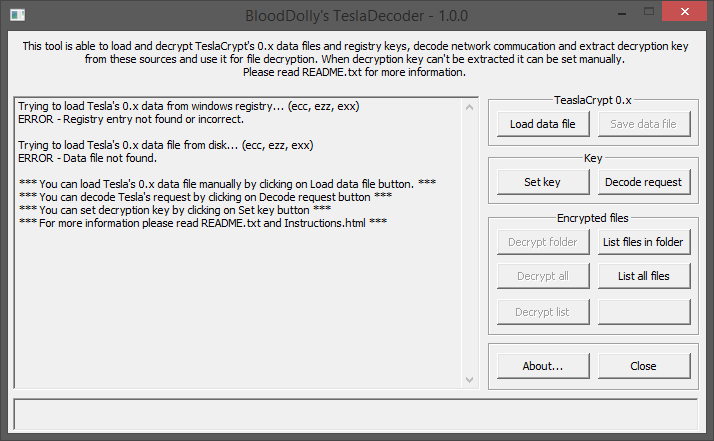Click the log scrollbar up arrow
Viewport: 714px width, 441px height.
(x=469, y=108)
